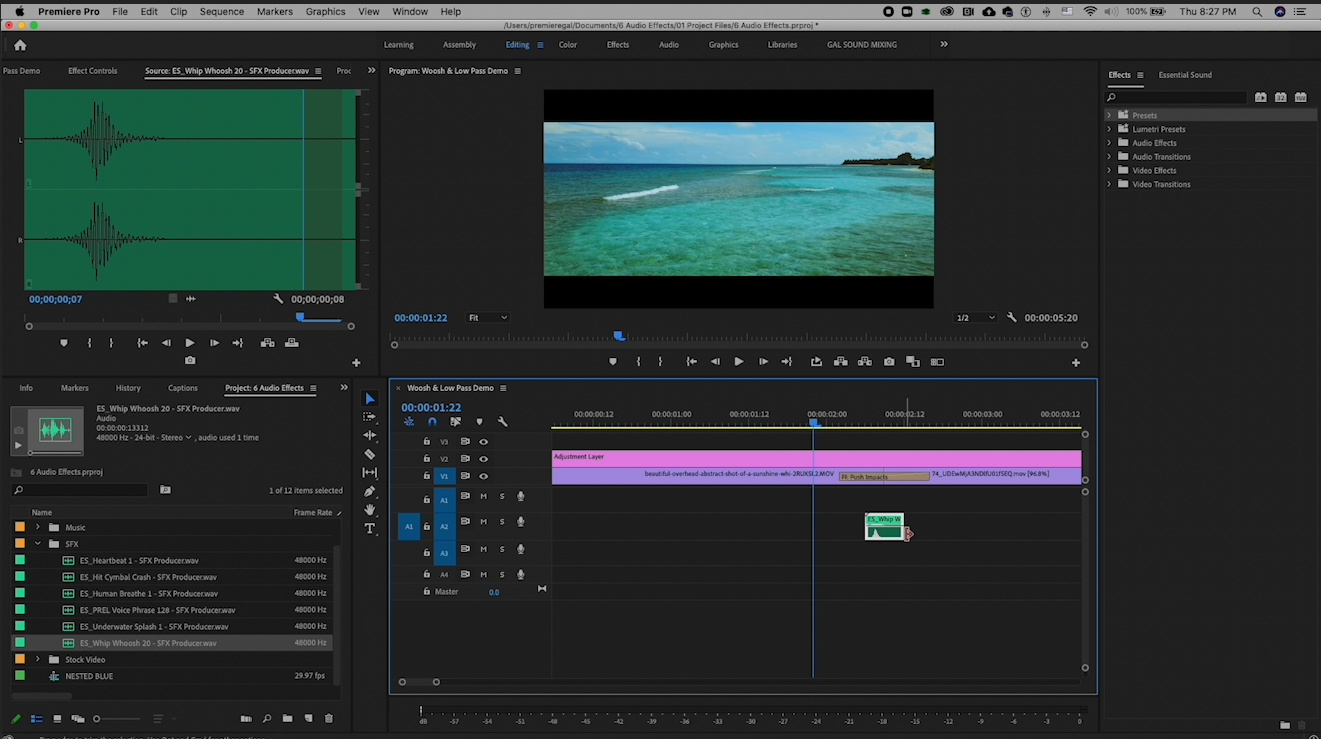The height and width of the screenshot is (739, 1321).
Task: Toggle Snap in Timeline magnet icon
Action: coord(432,422)
